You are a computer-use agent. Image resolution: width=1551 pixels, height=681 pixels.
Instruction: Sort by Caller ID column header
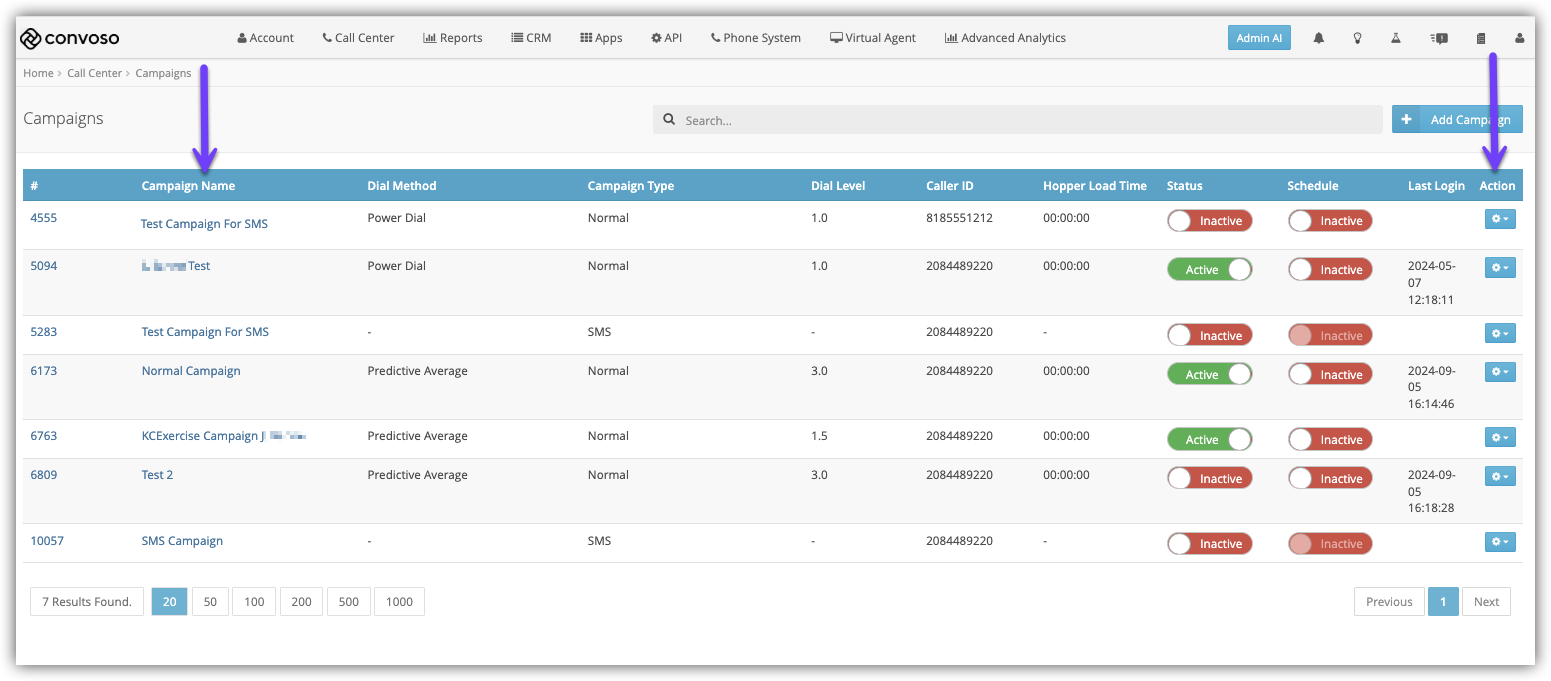[950, 185]
